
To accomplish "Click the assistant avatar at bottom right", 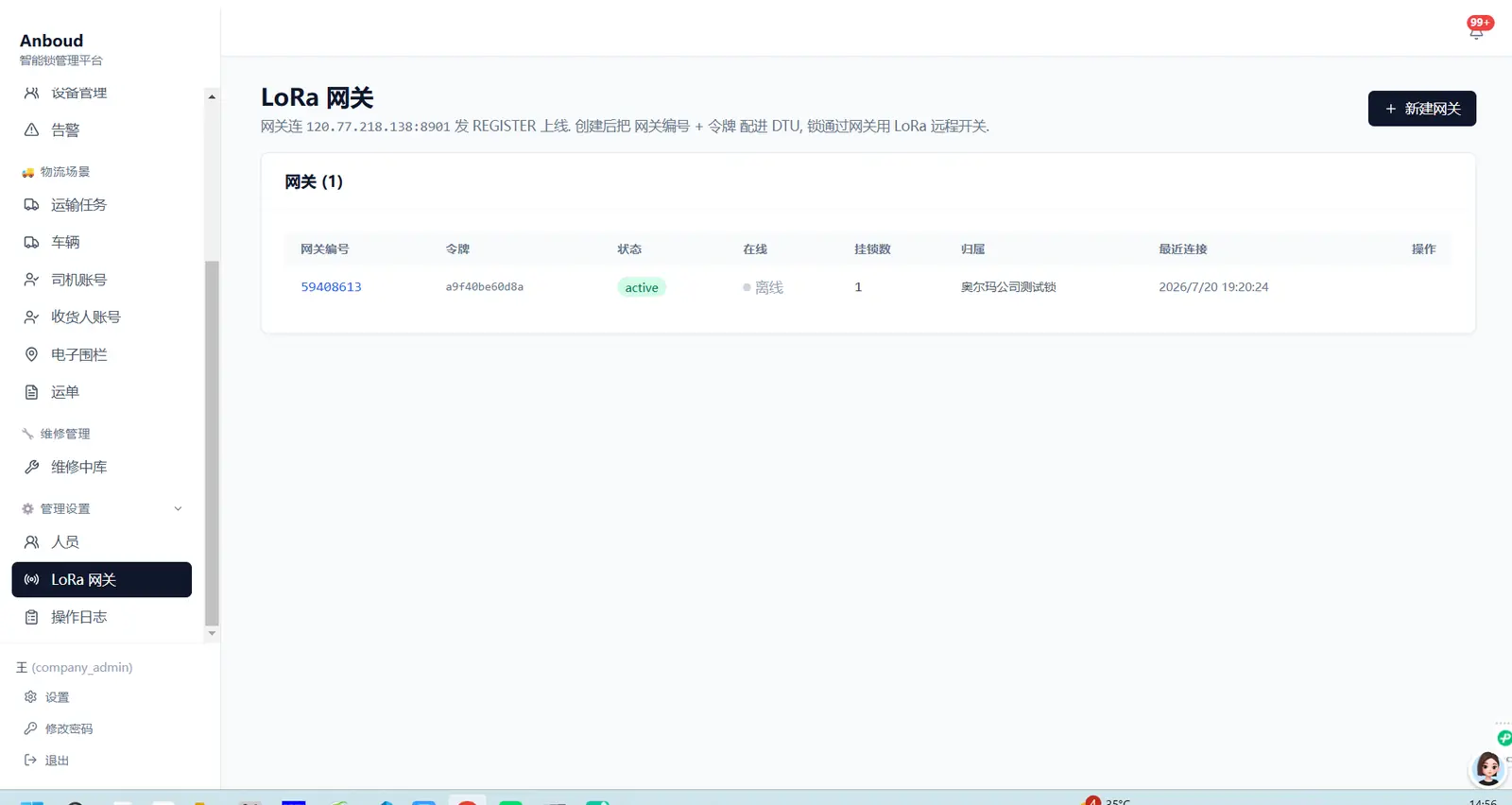I will tap(1487, 769).
